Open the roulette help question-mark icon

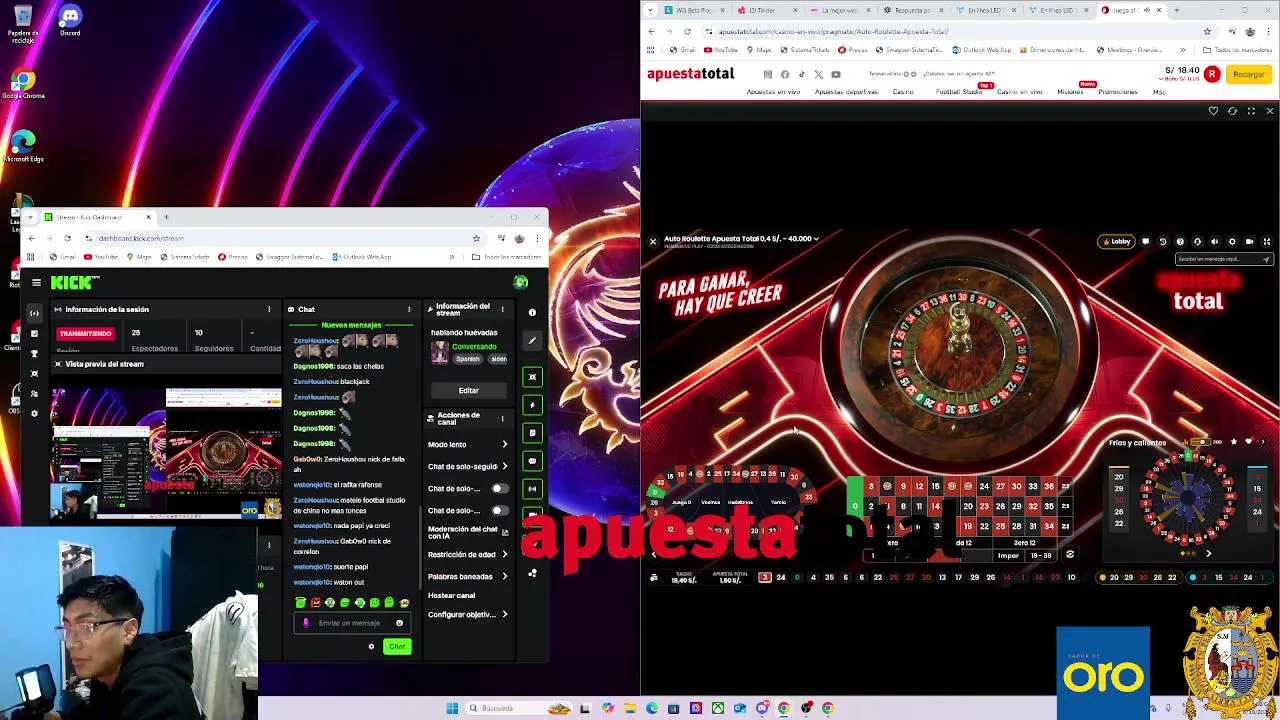[x=1180, y=241]
